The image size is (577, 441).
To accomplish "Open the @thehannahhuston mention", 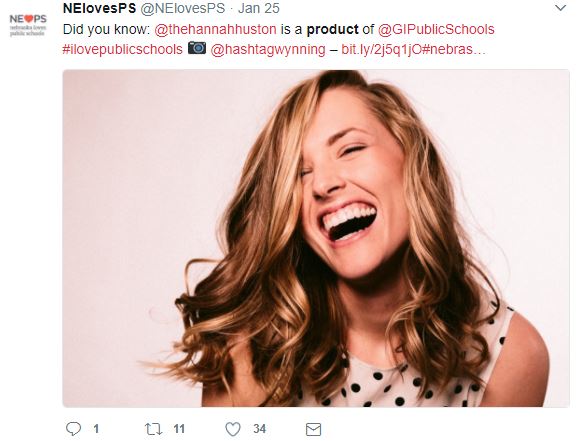I will click(215, 29).
